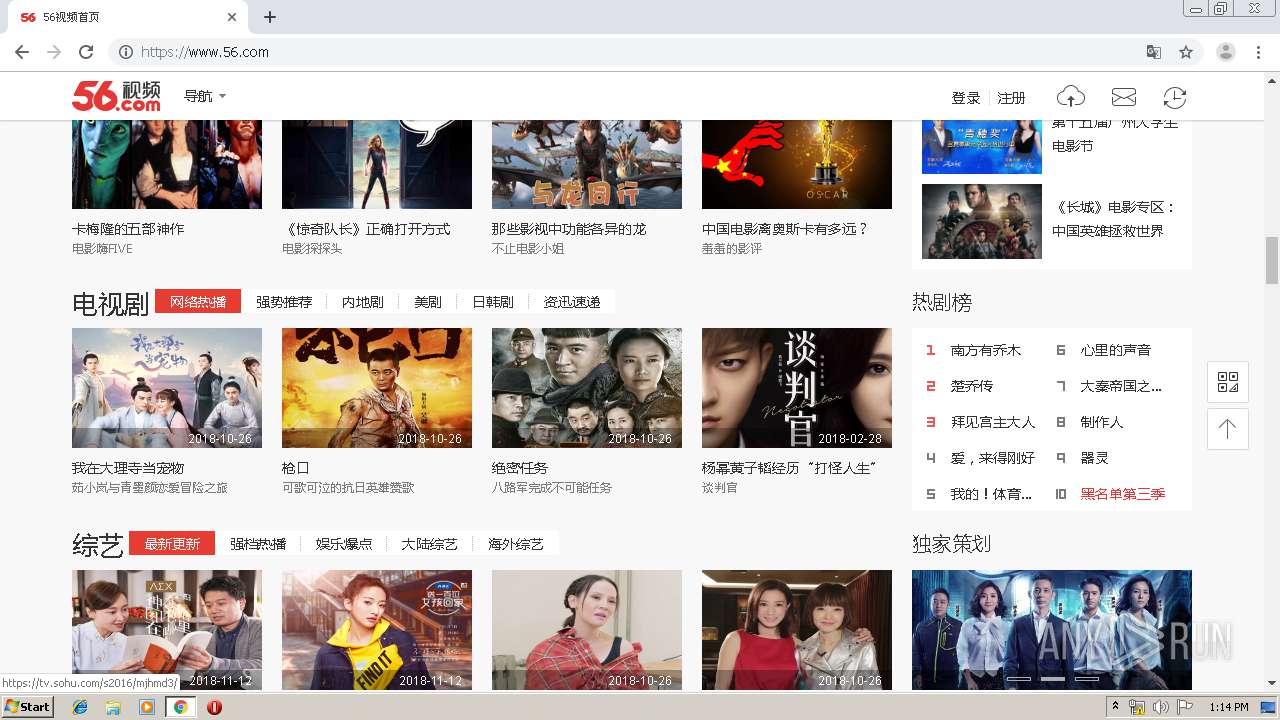Open 制作人 in hot drama list
The image size is (1280, 720).
[1102, 422]
